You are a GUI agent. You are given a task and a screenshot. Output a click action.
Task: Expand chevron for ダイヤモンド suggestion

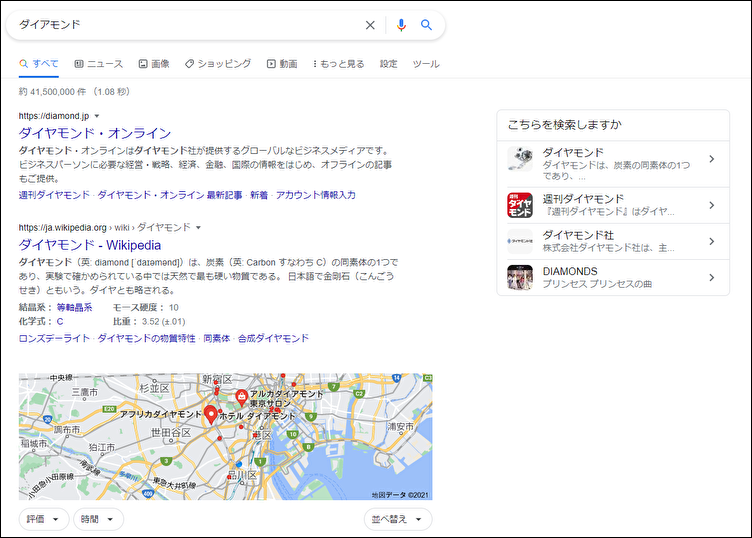coord(712,159)
